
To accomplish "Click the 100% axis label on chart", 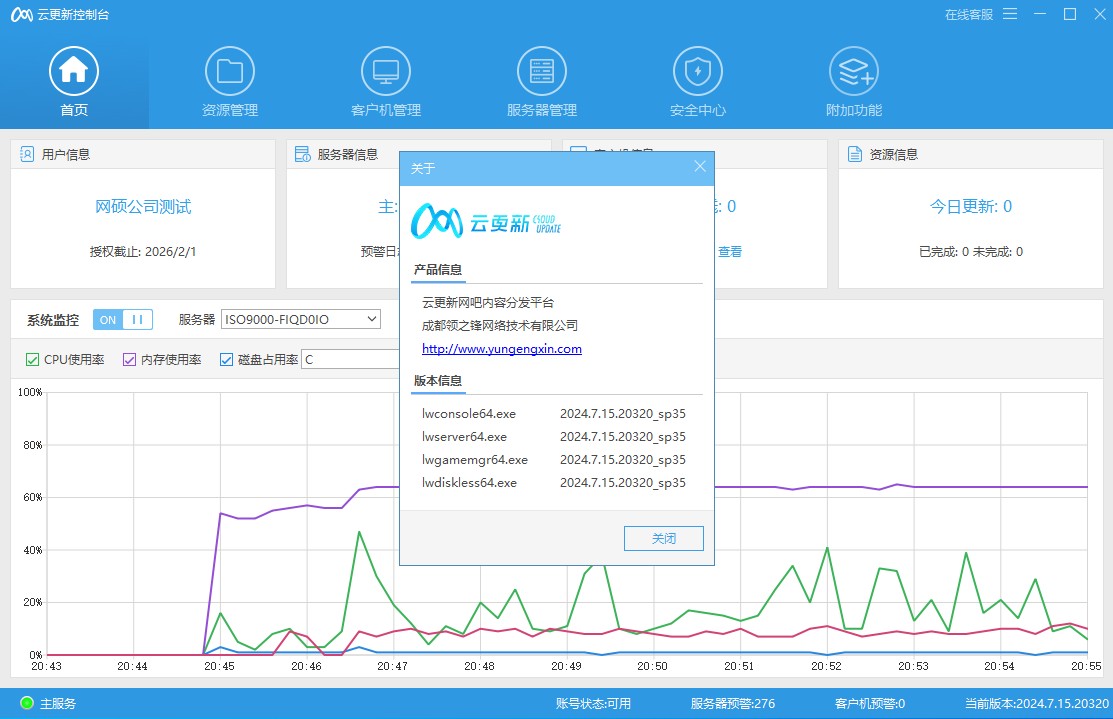I will click(x=30, y=392).
